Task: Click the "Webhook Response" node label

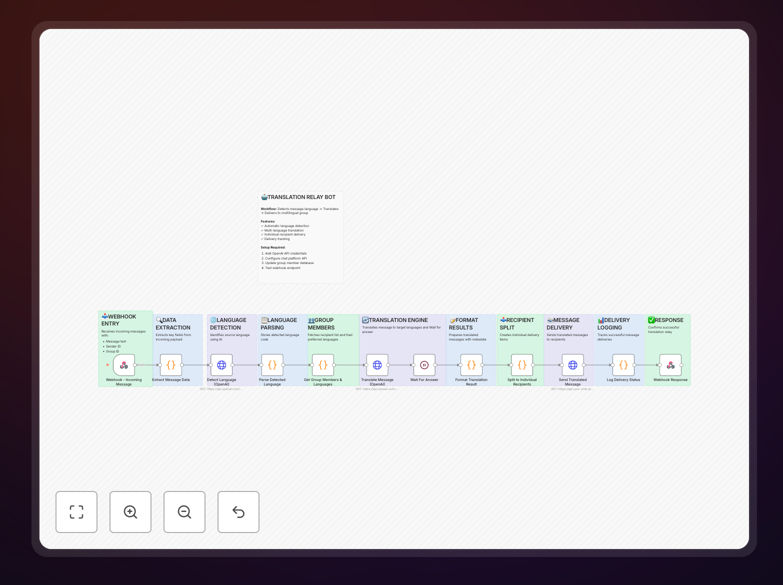Action: tap(671, 380)
